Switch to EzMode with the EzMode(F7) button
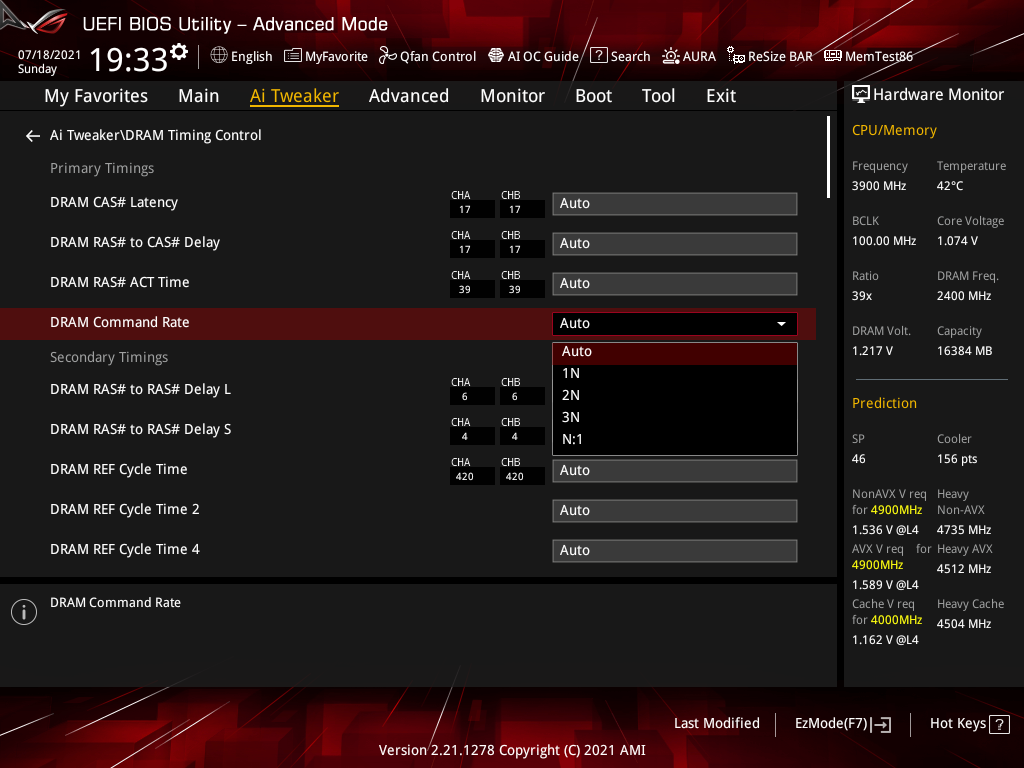This screenshot has width=1024, height=768. (x=842, y=723)
